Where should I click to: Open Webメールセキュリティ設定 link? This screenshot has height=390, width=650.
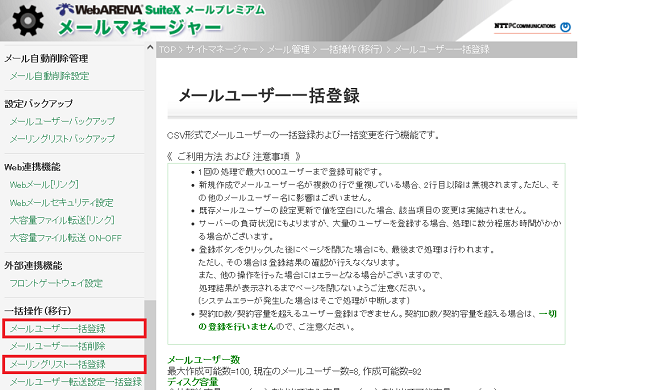click(x=61, y=203)
